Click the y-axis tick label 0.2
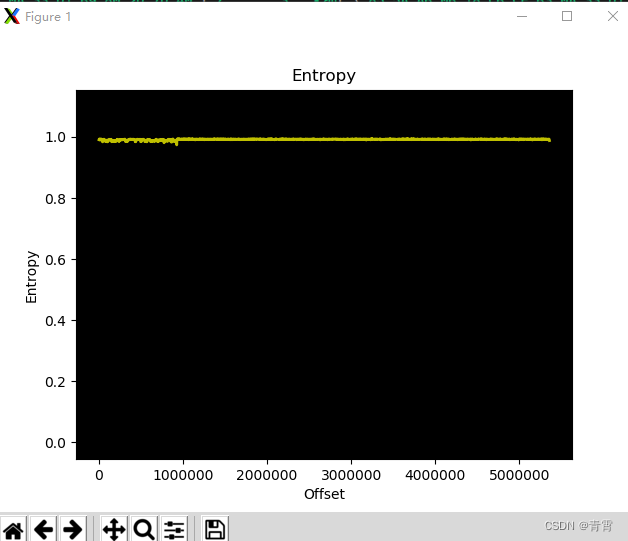628x541 pixels. (x=55, y=382)
